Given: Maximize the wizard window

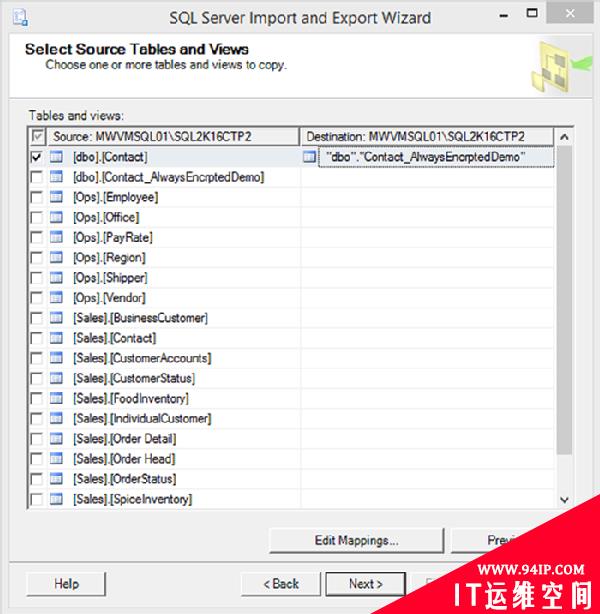Looking at the screenshot, I should [532, 13].
